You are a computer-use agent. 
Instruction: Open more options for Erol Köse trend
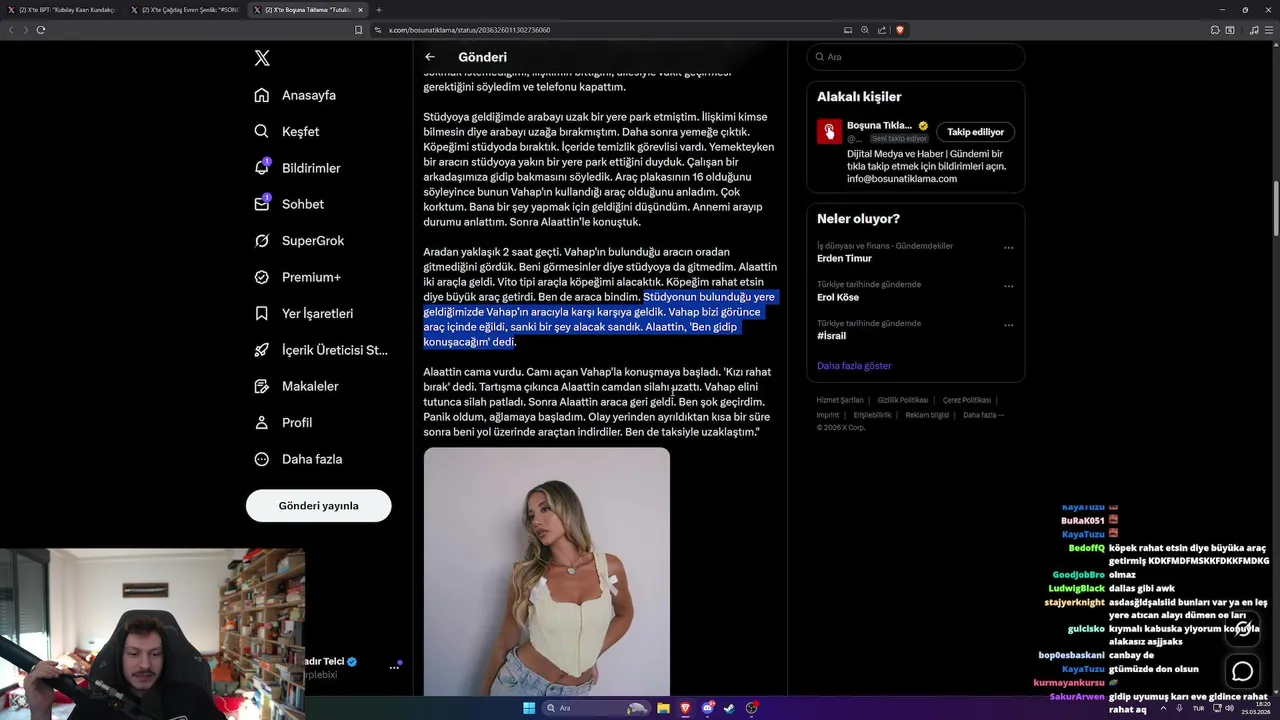click(1008, 286)
